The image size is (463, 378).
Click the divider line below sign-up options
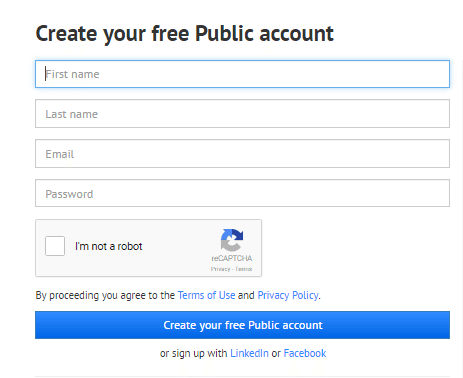coord(242,377)
